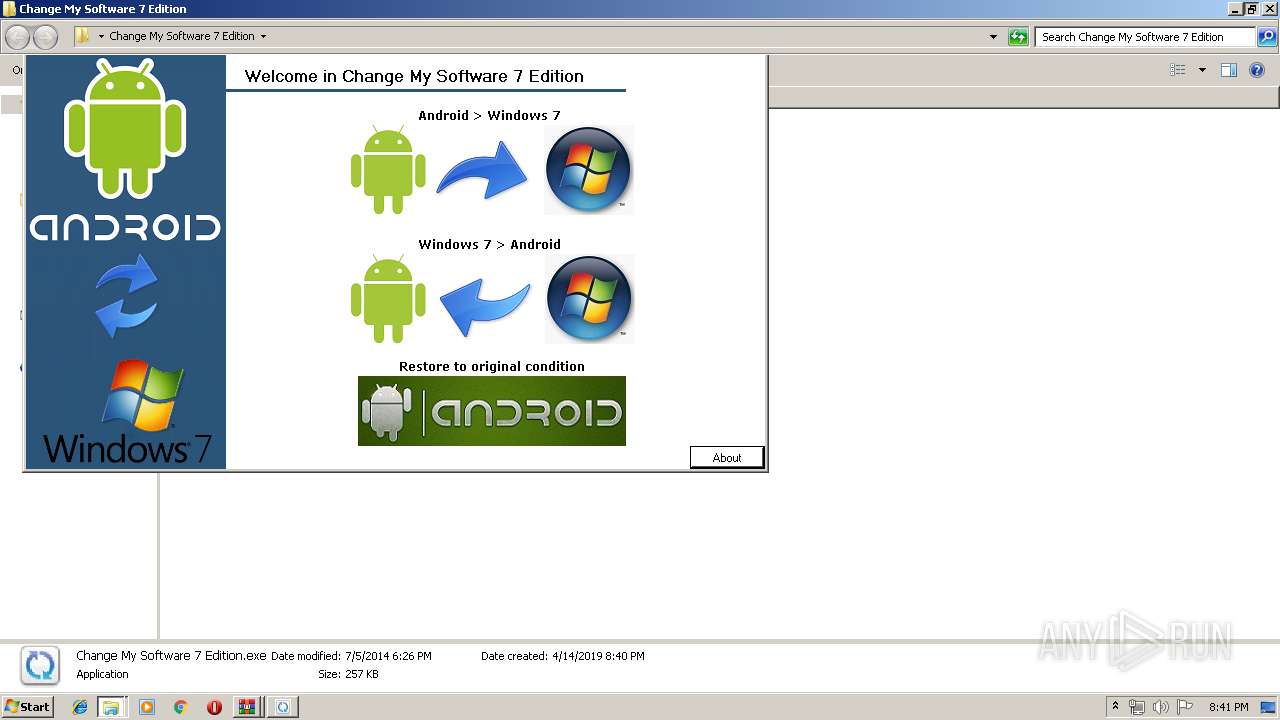The height and width of the screenshot is (720, 1280).
Task: Open volume control in tray
Action: [1161, 707]
